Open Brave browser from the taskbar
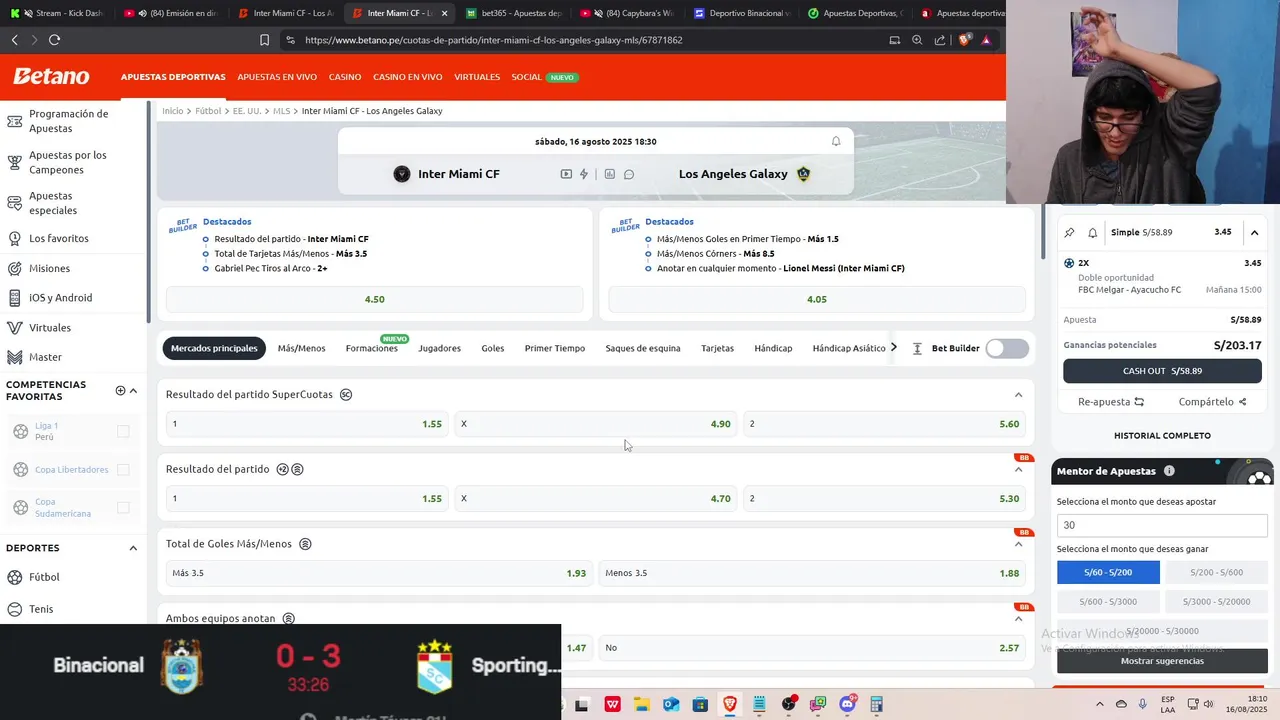This screenshot has width=1280, height=720. click(730, 704)
